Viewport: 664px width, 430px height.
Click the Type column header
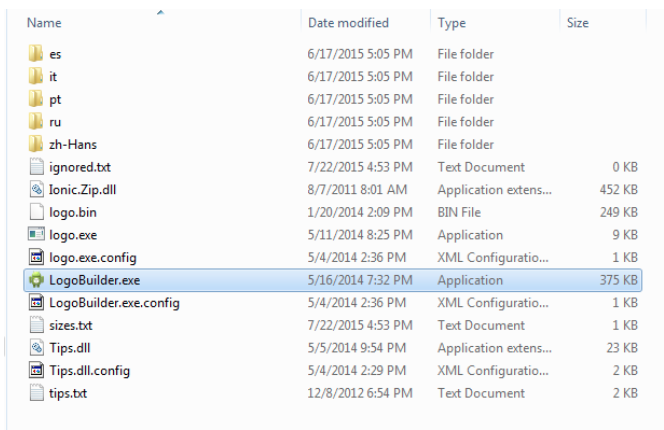click(451, 21)
